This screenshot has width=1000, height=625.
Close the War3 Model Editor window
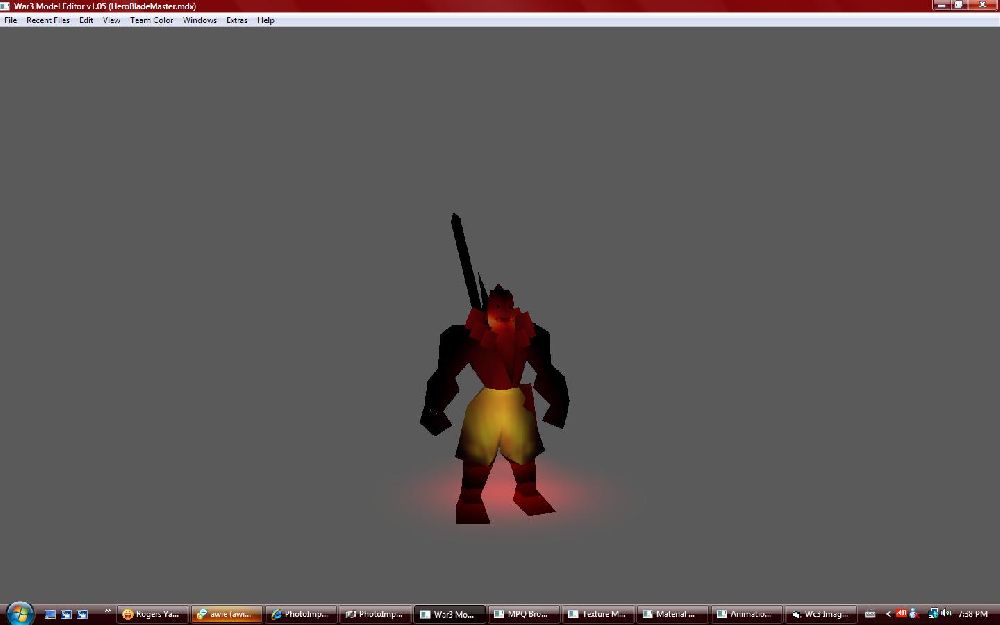(x=982, y=5)
